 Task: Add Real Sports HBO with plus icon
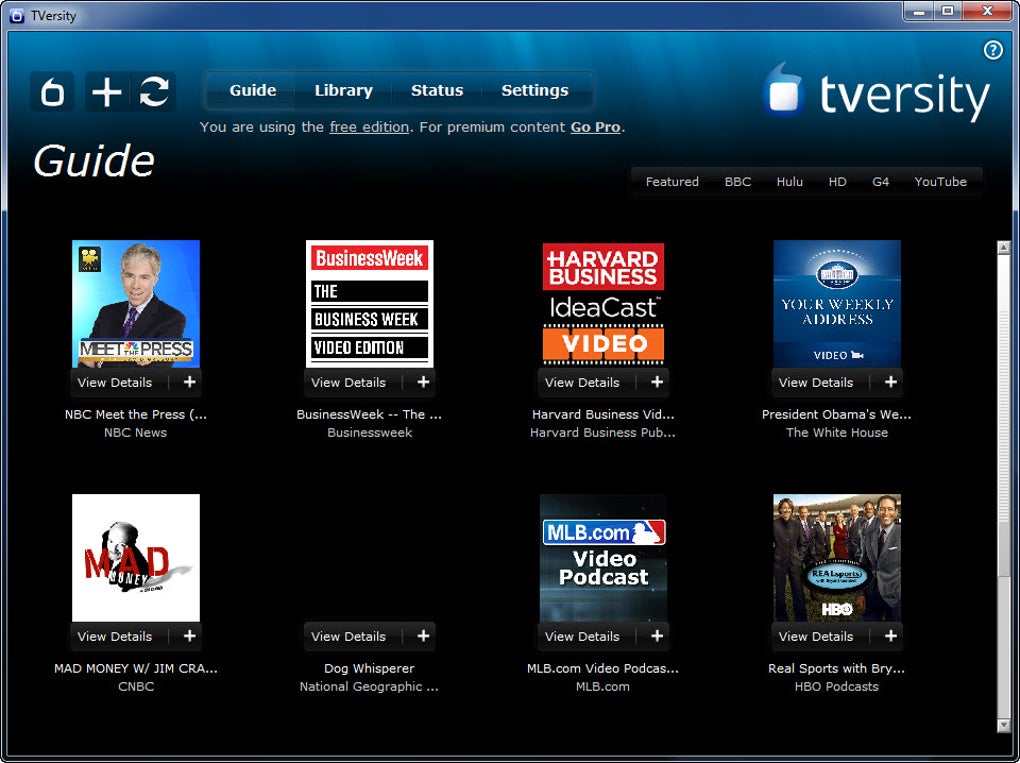point(891,636)
